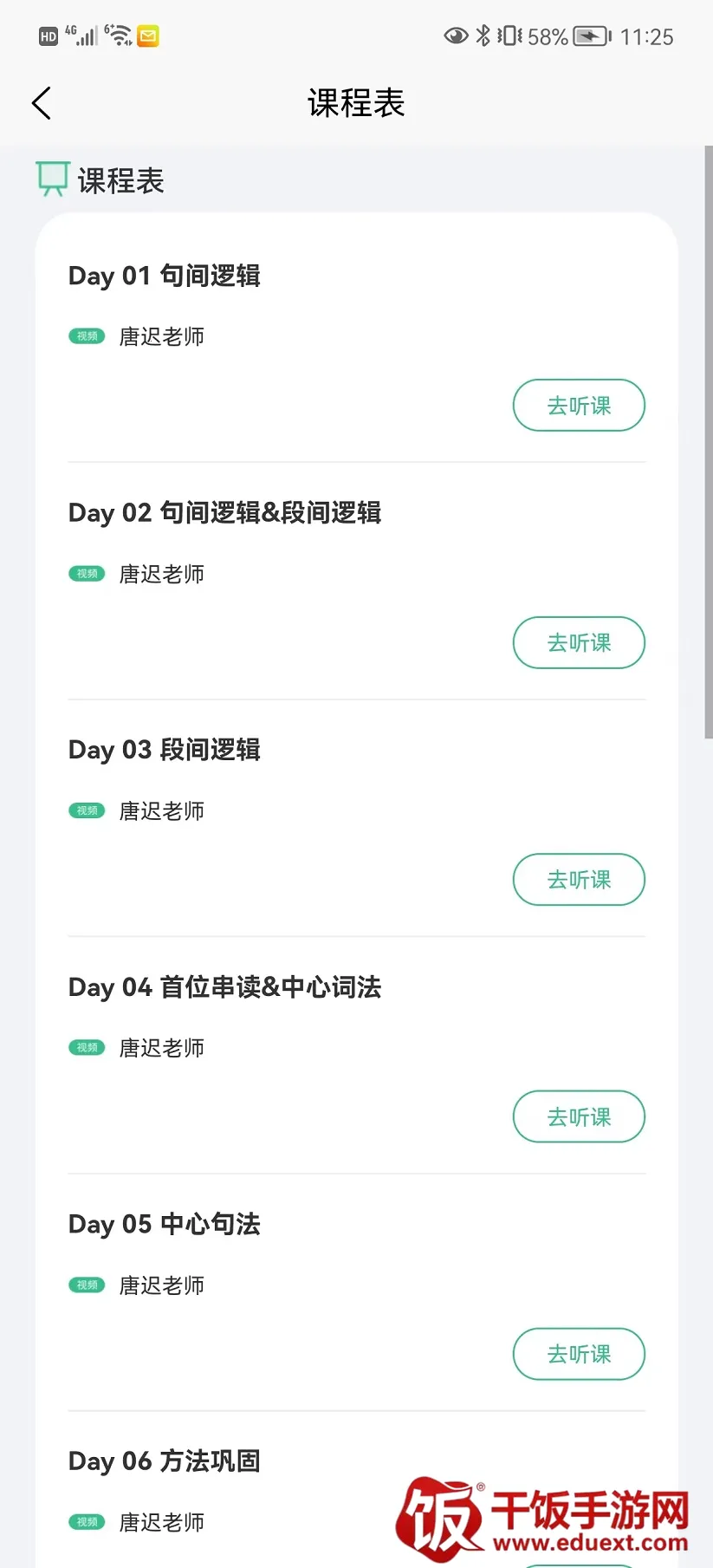Open Day 04 lesson via 去听课 button
713x1568 pixels.
579,1116
